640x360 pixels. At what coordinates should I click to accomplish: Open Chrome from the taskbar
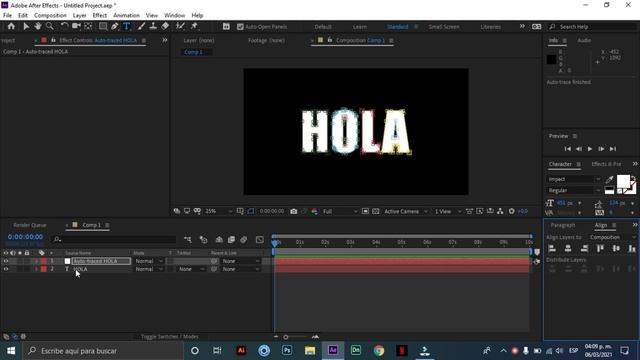[x=379, y=351]
